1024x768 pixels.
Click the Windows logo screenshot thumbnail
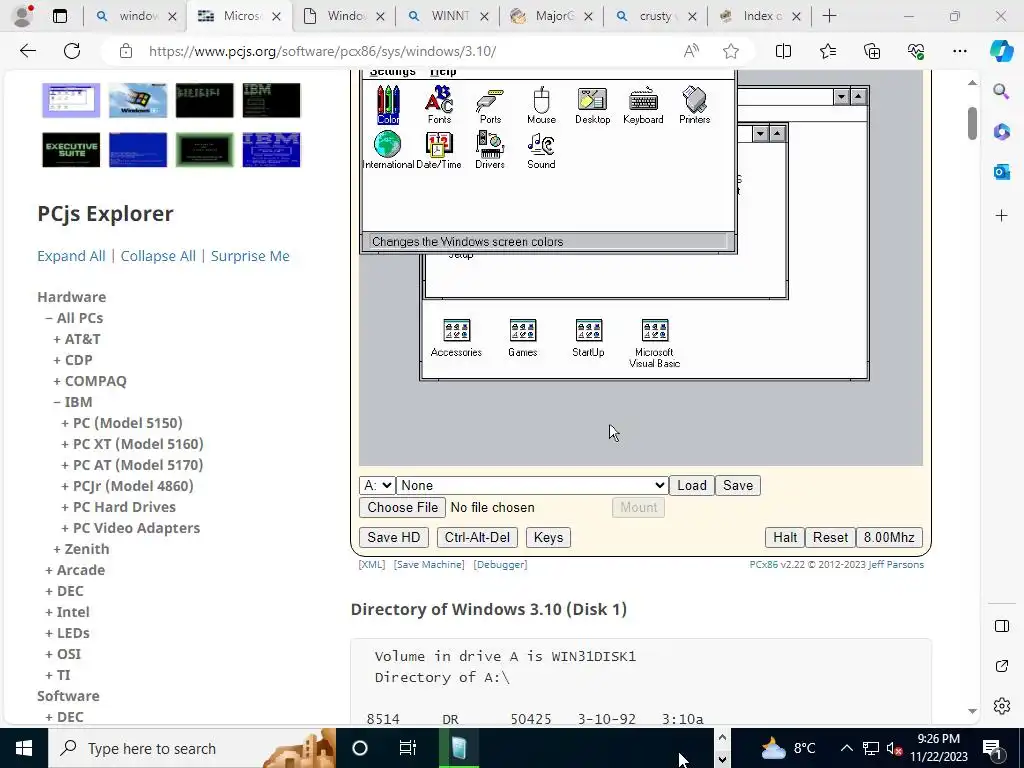(138, 100)
